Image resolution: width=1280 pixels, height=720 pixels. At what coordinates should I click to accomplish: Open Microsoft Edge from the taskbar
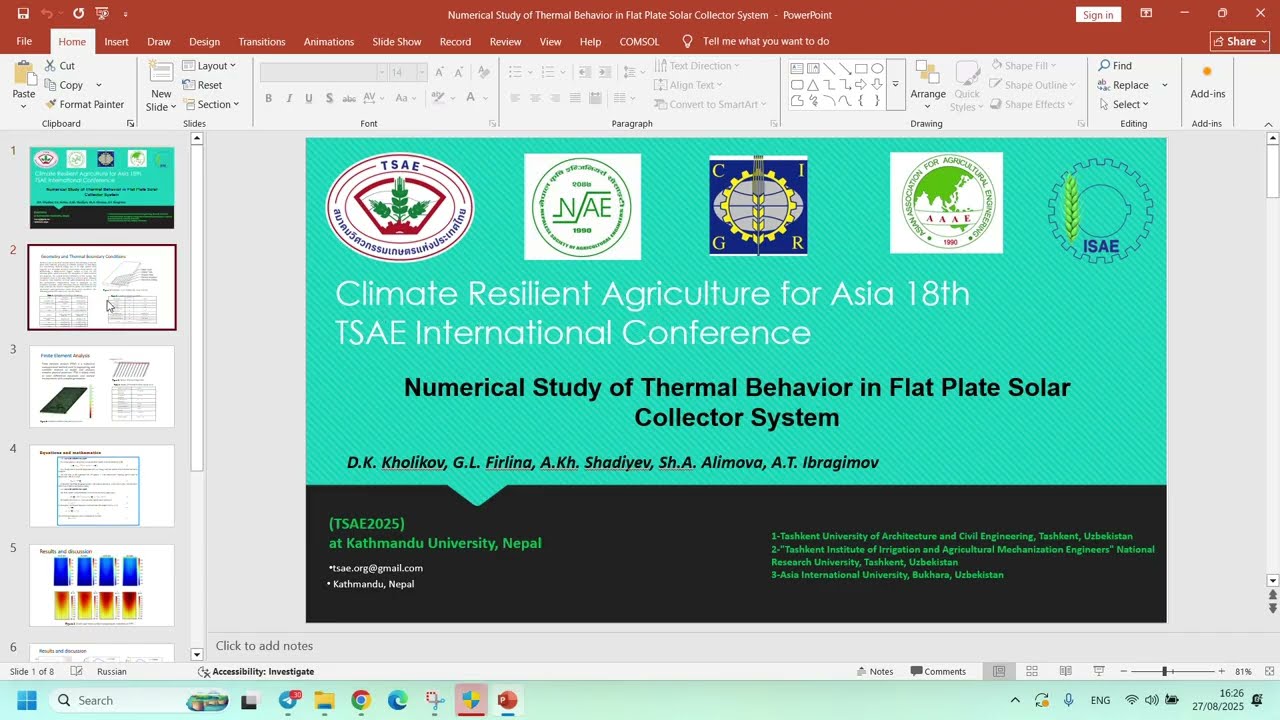click(397, 700)
